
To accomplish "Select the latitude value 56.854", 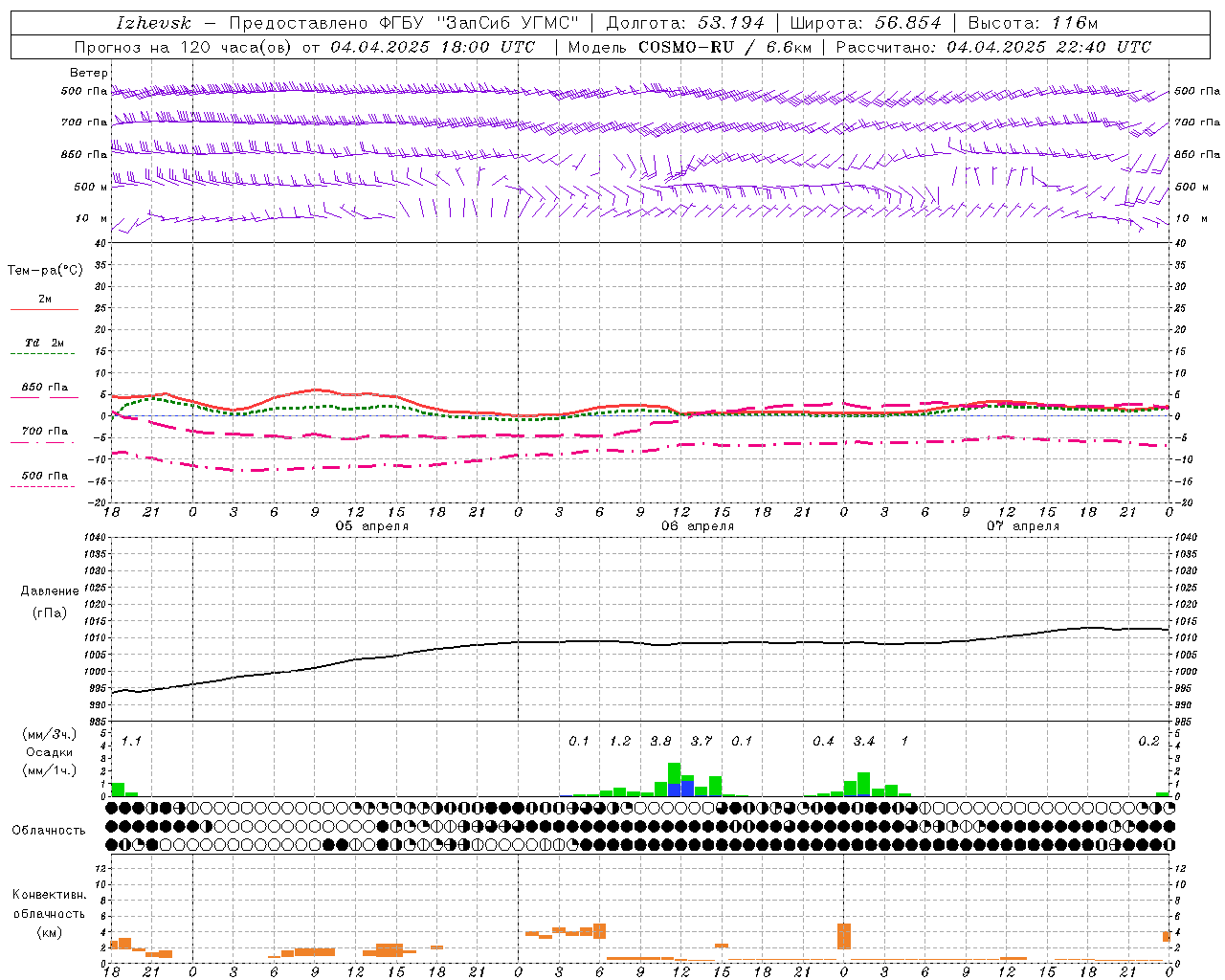I will click(907, 23).
